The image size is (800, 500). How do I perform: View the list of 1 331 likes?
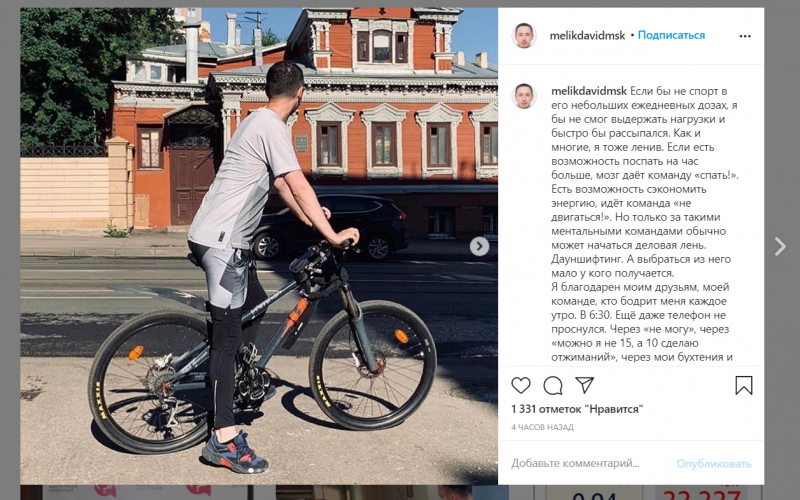pyautogui.click(x=577, y=409)
